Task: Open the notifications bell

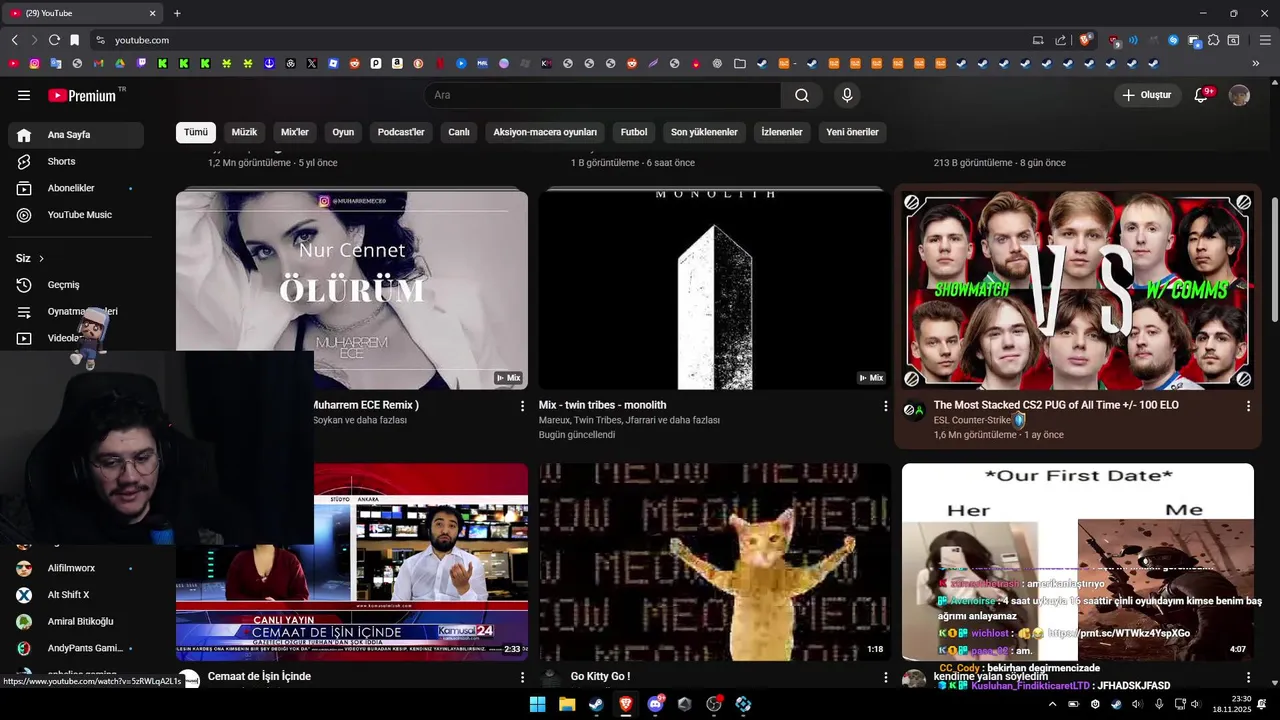Action: tap(1202, 95)
